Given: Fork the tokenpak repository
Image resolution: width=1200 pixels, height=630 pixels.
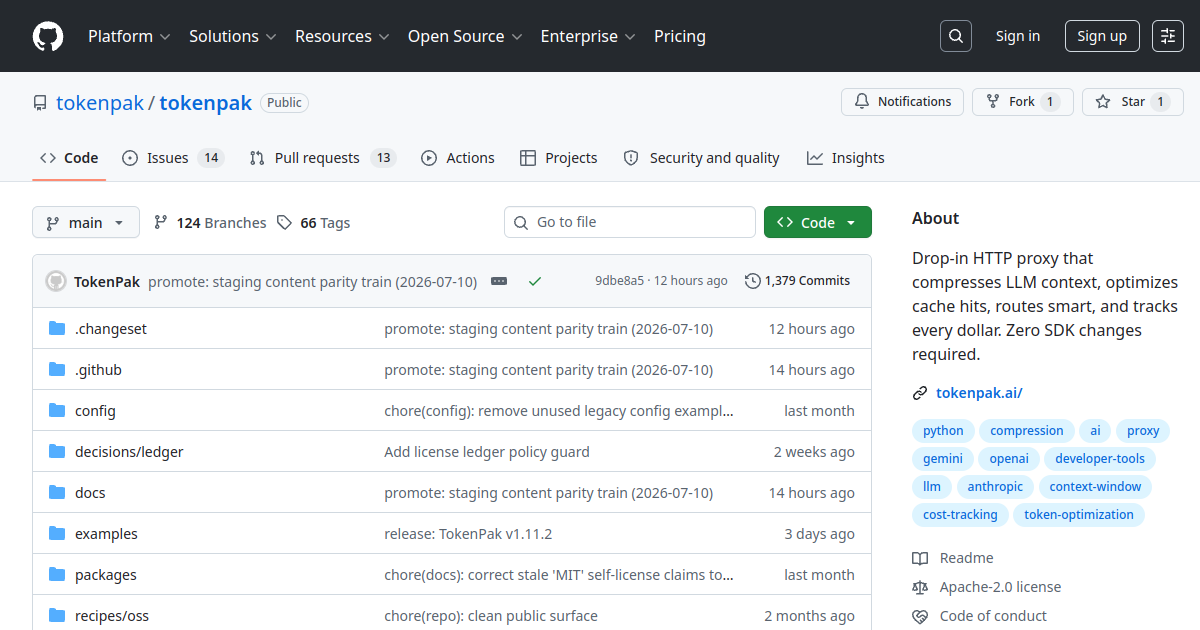Looking at the screenshot, I should point(1023,102).
